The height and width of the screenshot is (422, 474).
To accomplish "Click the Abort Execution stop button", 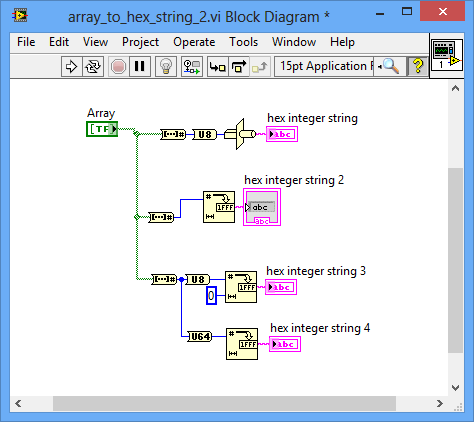I will [x=118, y=67].
